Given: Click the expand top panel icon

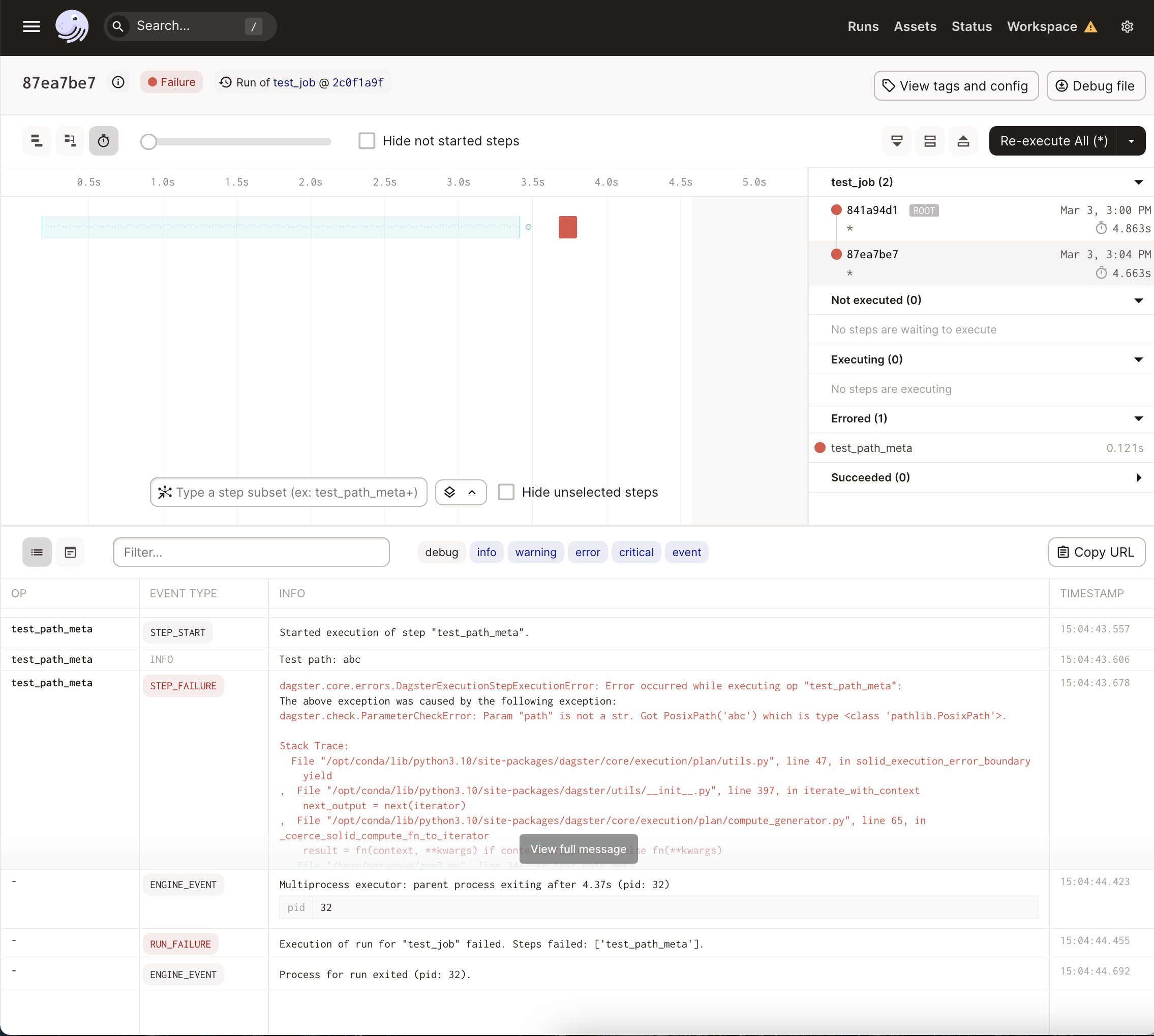Looking at the screenshot, I should [963, 141].
